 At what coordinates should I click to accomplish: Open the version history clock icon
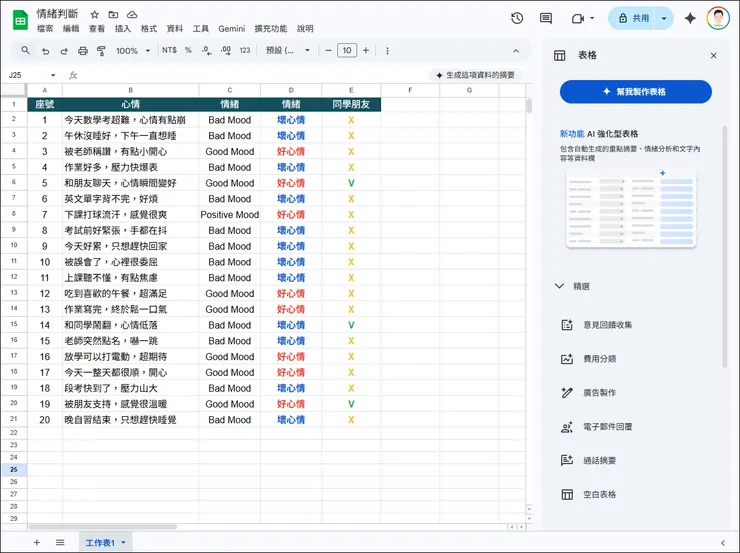[517, 18]
